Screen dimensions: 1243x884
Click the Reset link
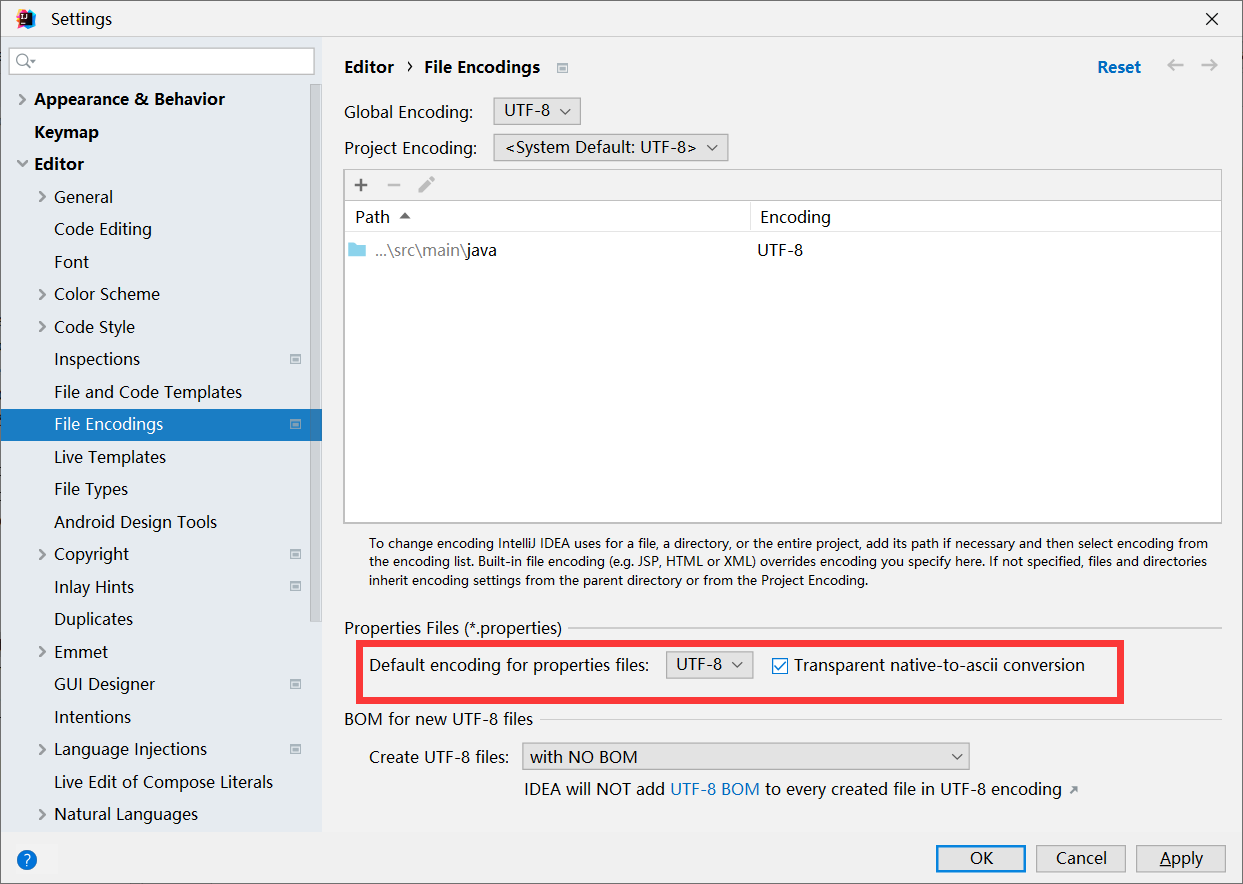click(1119, 66)
